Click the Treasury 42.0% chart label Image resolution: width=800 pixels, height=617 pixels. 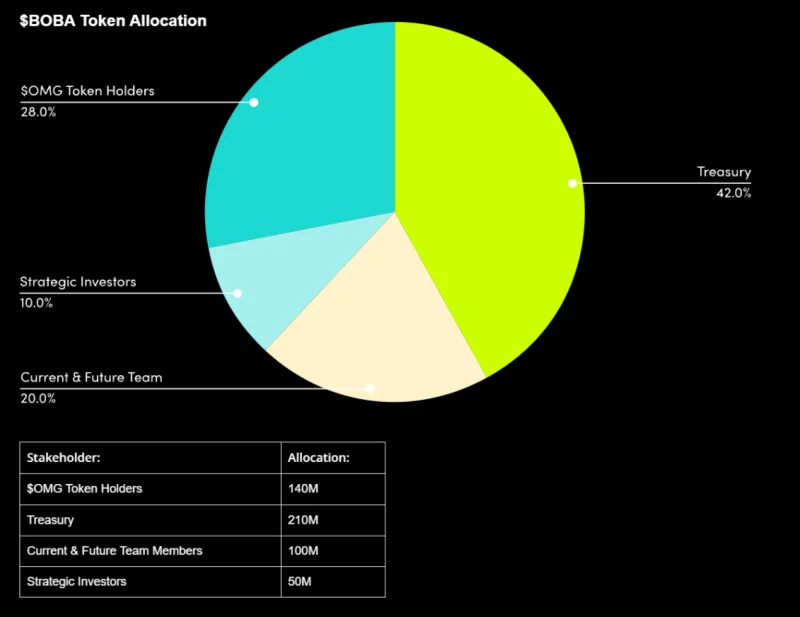point(723,182)
